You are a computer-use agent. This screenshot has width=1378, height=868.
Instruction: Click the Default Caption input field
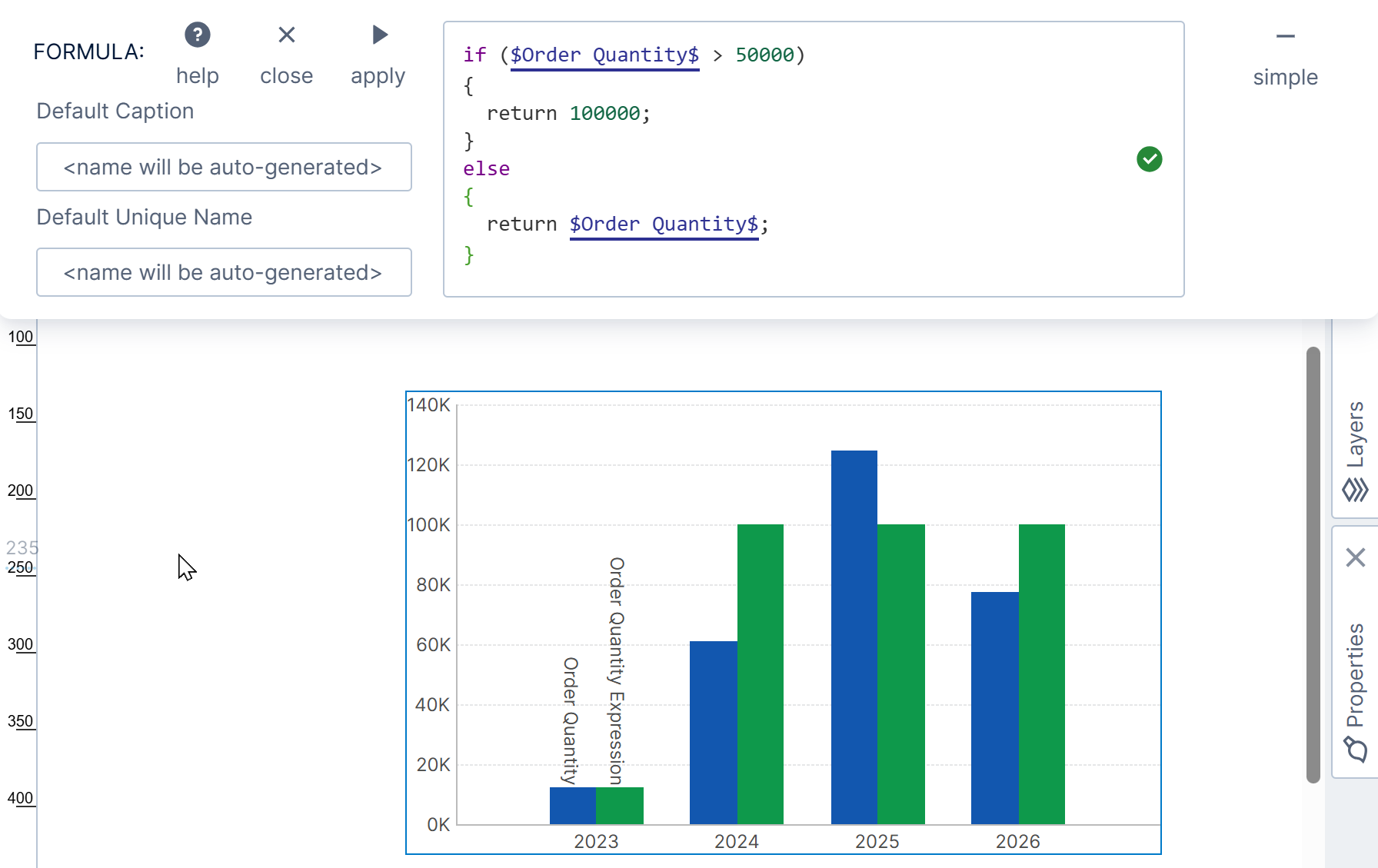(x=224, y=167)
